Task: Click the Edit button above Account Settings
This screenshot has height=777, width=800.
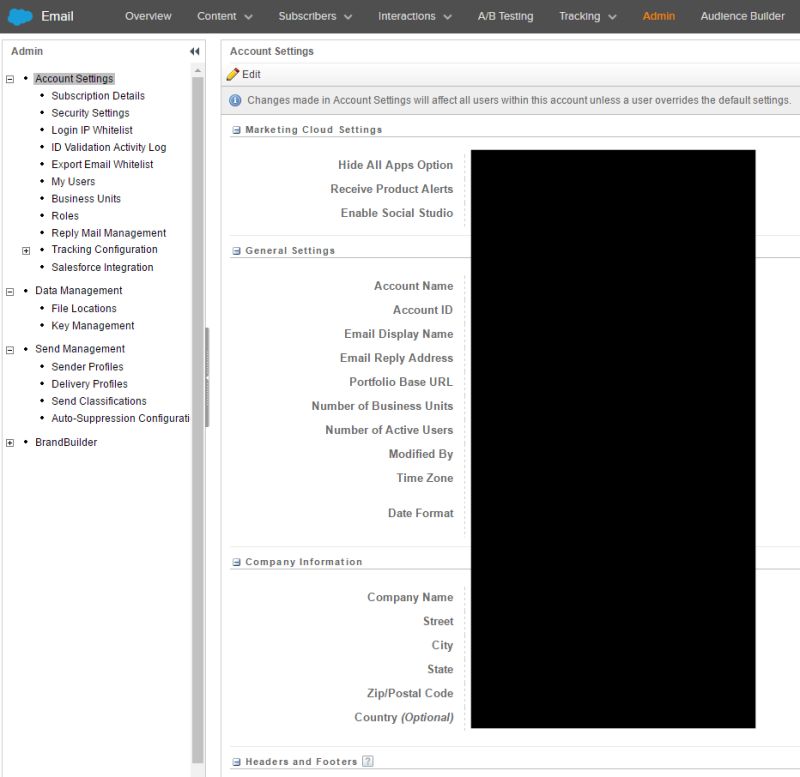Action: [x=244, y=74]
